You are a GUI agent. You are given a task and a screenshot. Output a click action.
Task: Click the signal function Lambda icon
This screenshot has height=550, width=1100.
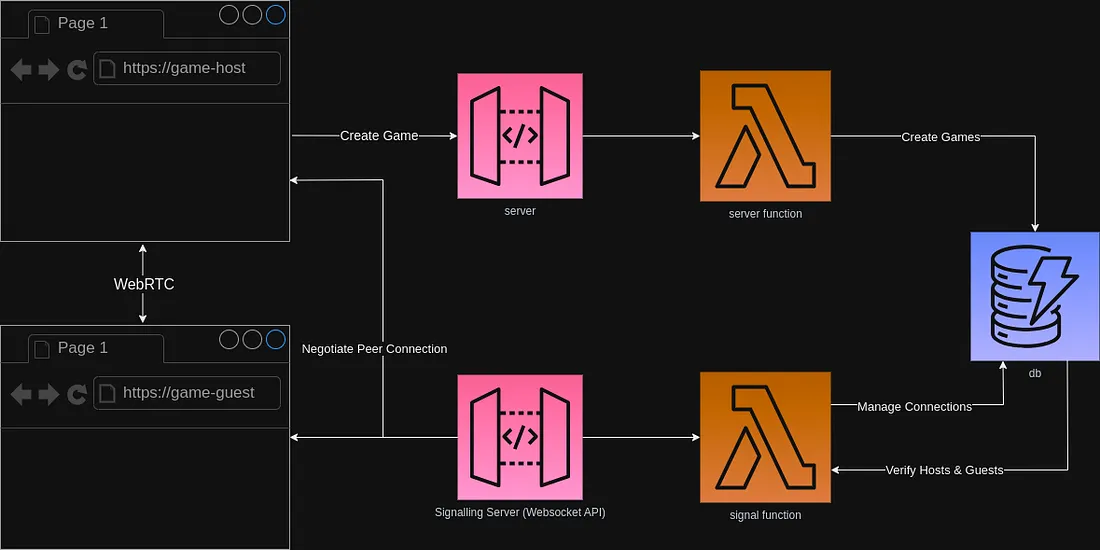pos(765,438)
